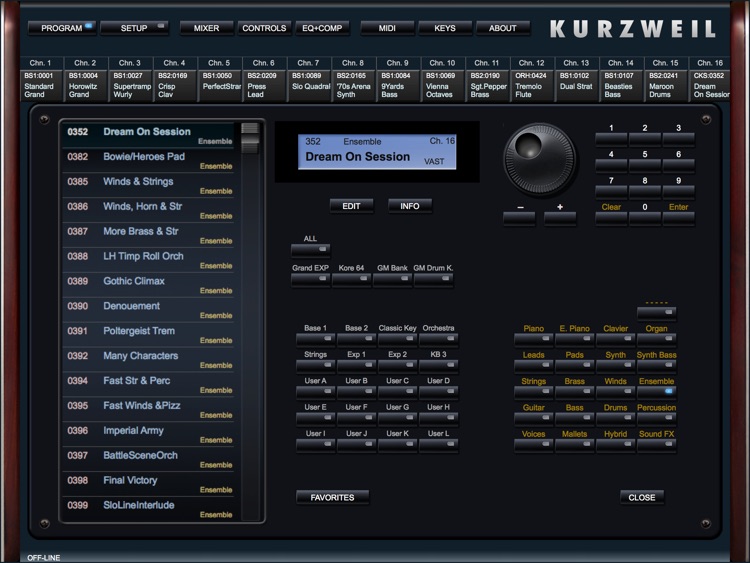Filter by the Sound FX category
The height and width of the screenshot is (563, 750).
pos(656,445)
